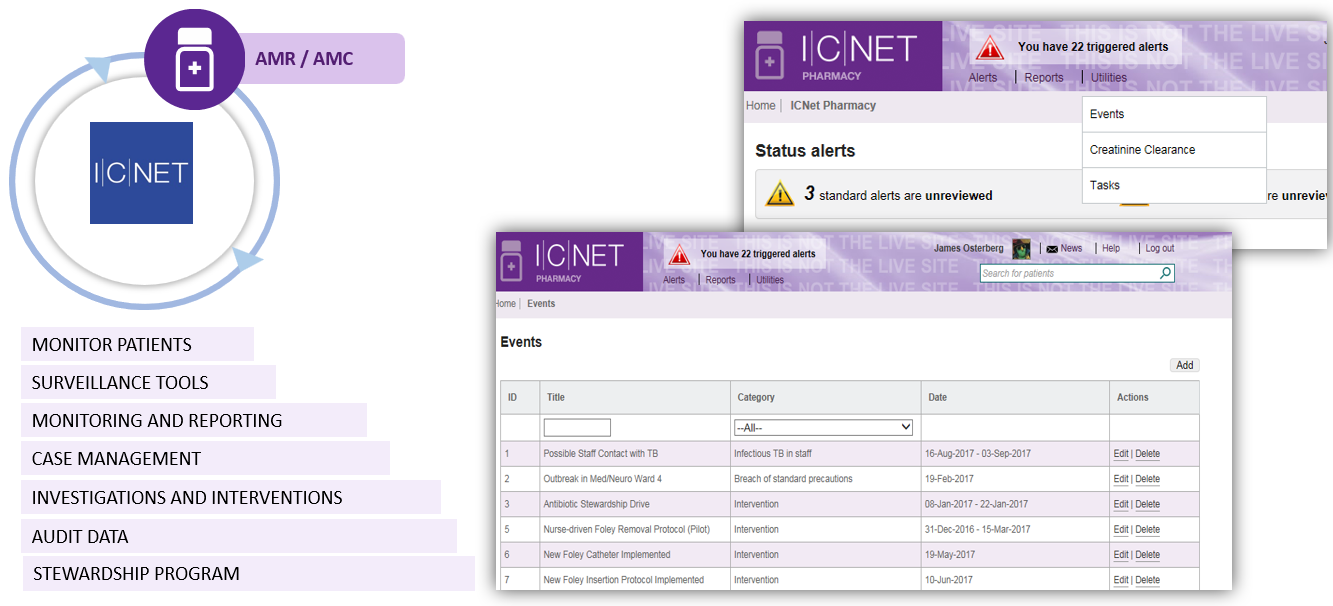
Task: Click the purple AMR / AMC bottle icon
Action: [194, 60]
